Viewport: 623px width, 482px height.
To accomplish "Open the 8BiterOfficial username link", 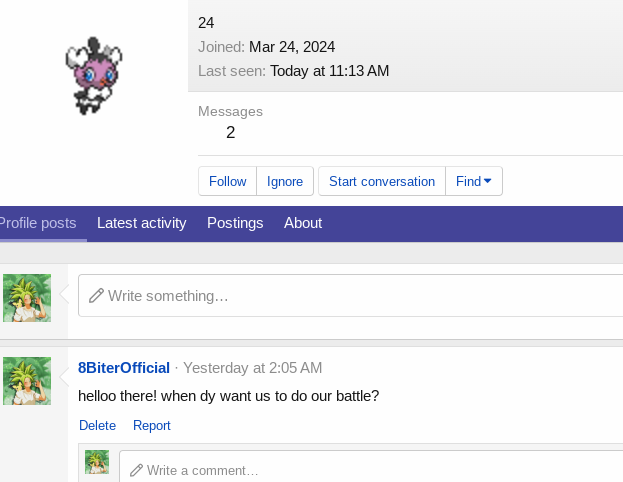I will tap(124, 368).
